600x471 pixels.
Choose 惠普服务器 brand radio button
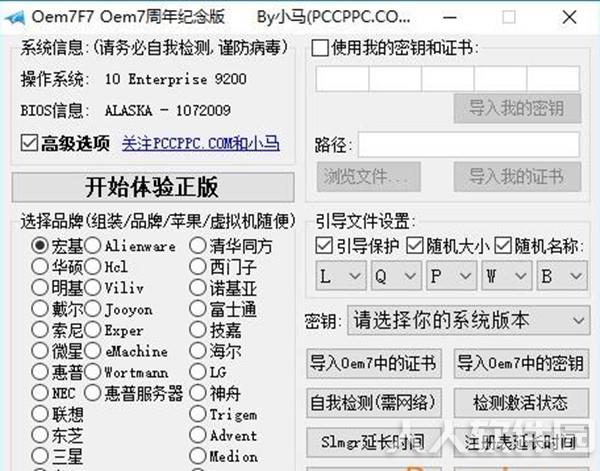[93, 393]
